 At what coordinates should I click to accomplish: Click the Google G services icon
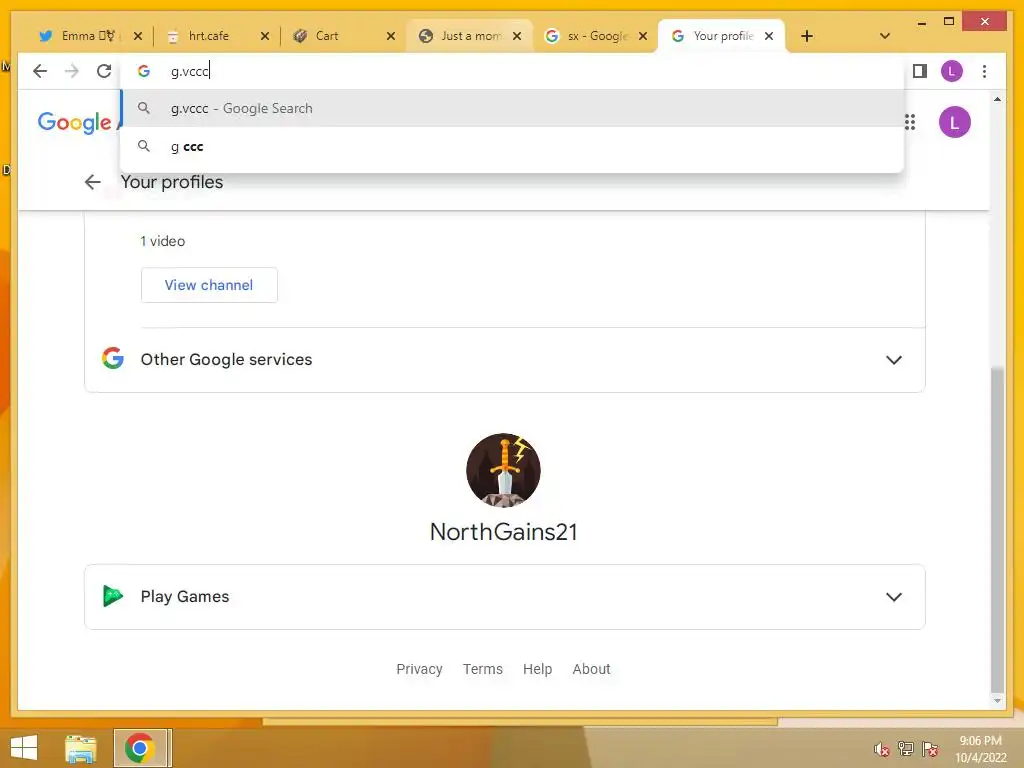coord(113,358)
